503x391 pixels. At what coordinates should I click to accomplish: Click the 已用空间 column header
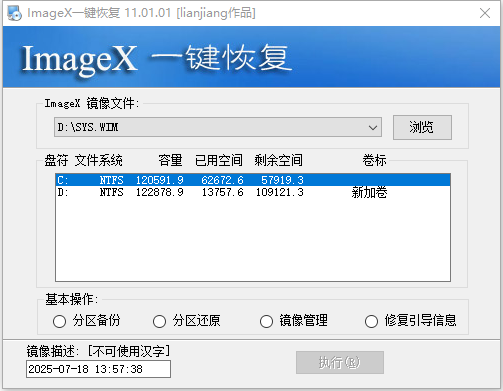(x=219, y=160)
